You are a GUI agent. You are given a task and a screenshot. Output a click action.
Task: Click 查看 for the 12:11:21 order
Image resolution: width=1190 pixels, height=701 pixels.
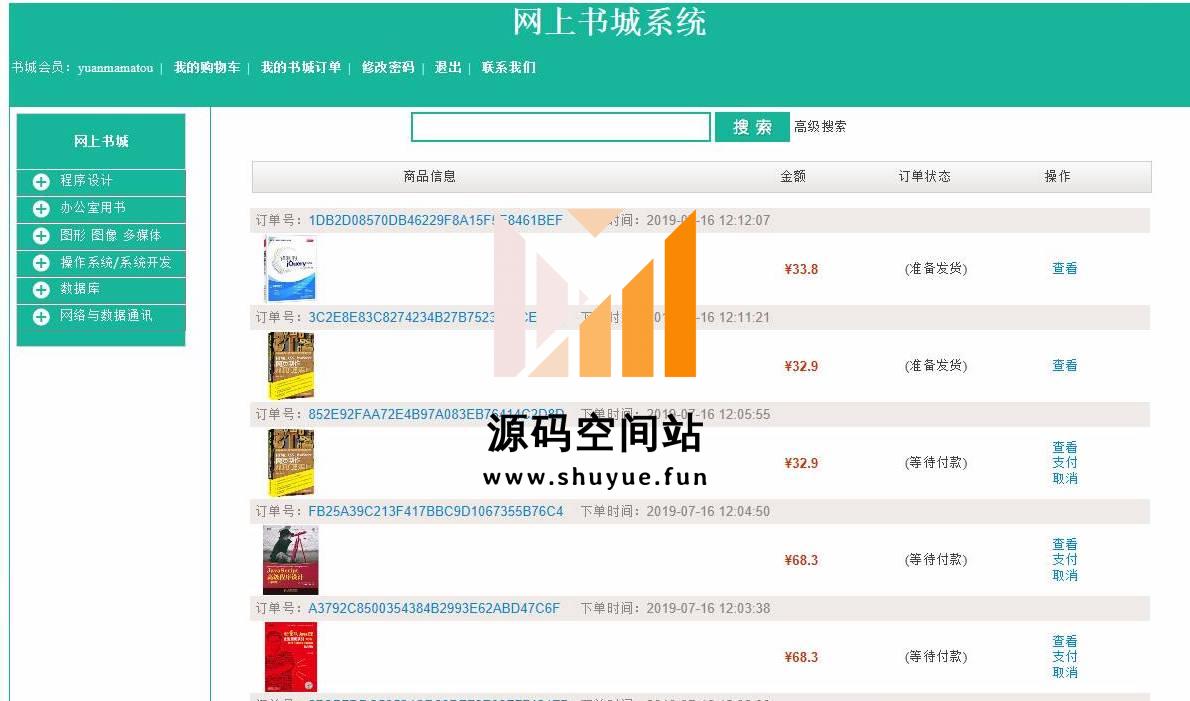click(1065, 366)
